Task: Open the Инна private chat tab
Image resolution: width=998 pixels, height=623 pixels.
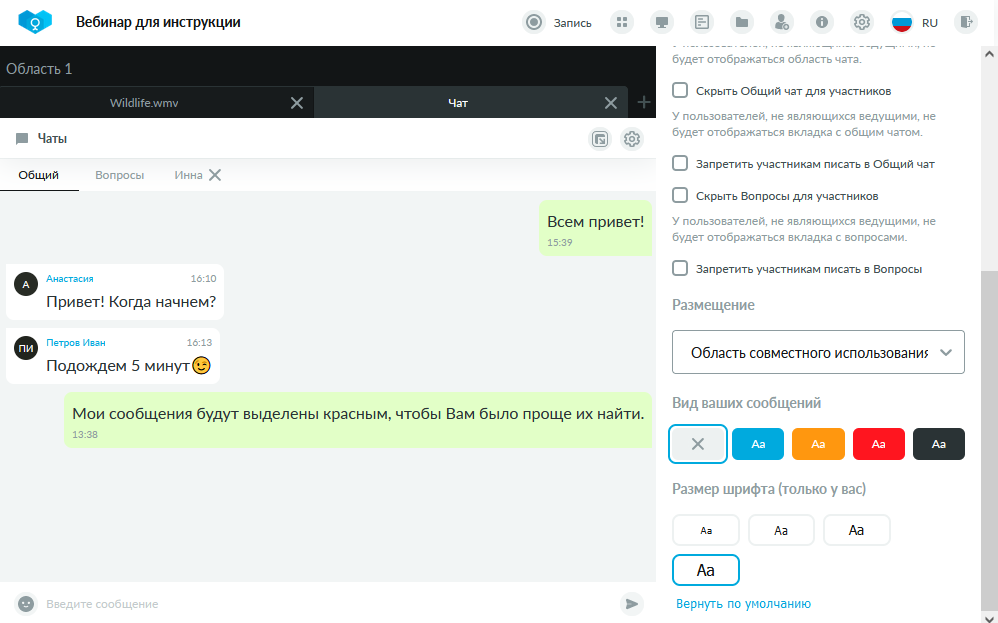Action: 188,175
